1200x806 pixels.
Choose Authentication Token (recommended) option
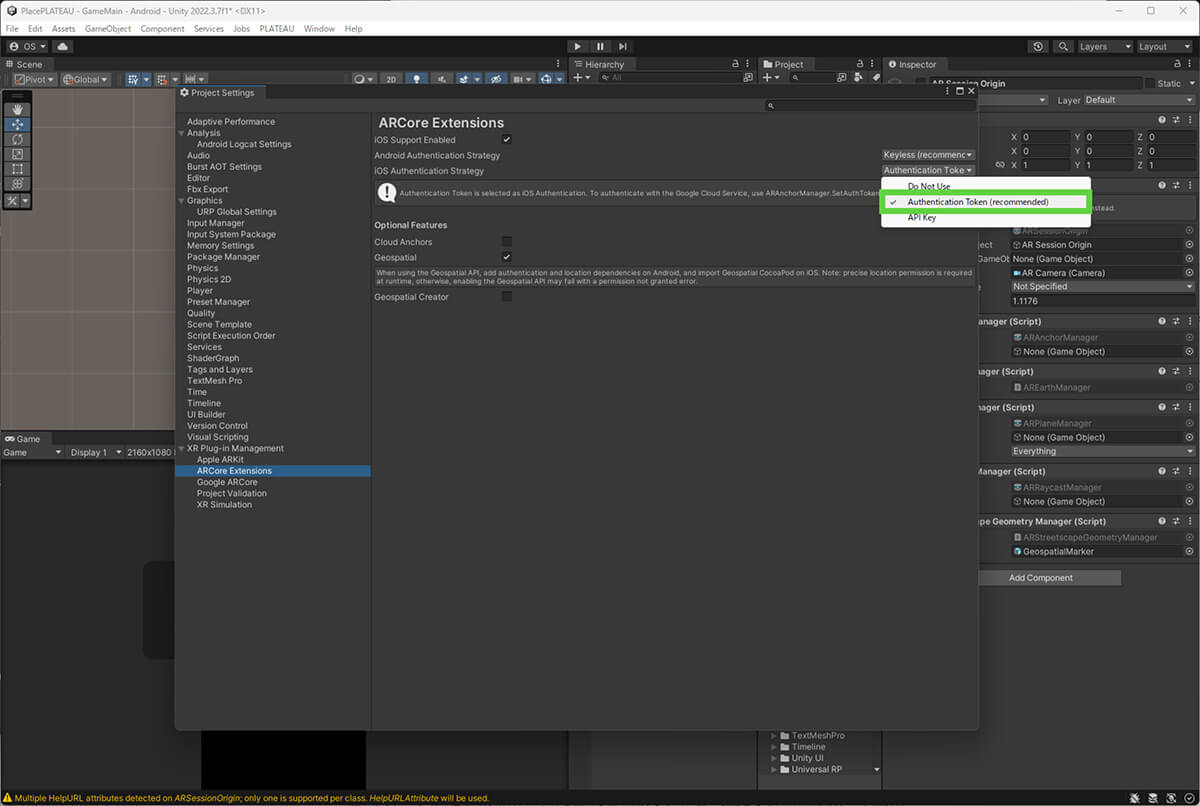click(984, 202)
